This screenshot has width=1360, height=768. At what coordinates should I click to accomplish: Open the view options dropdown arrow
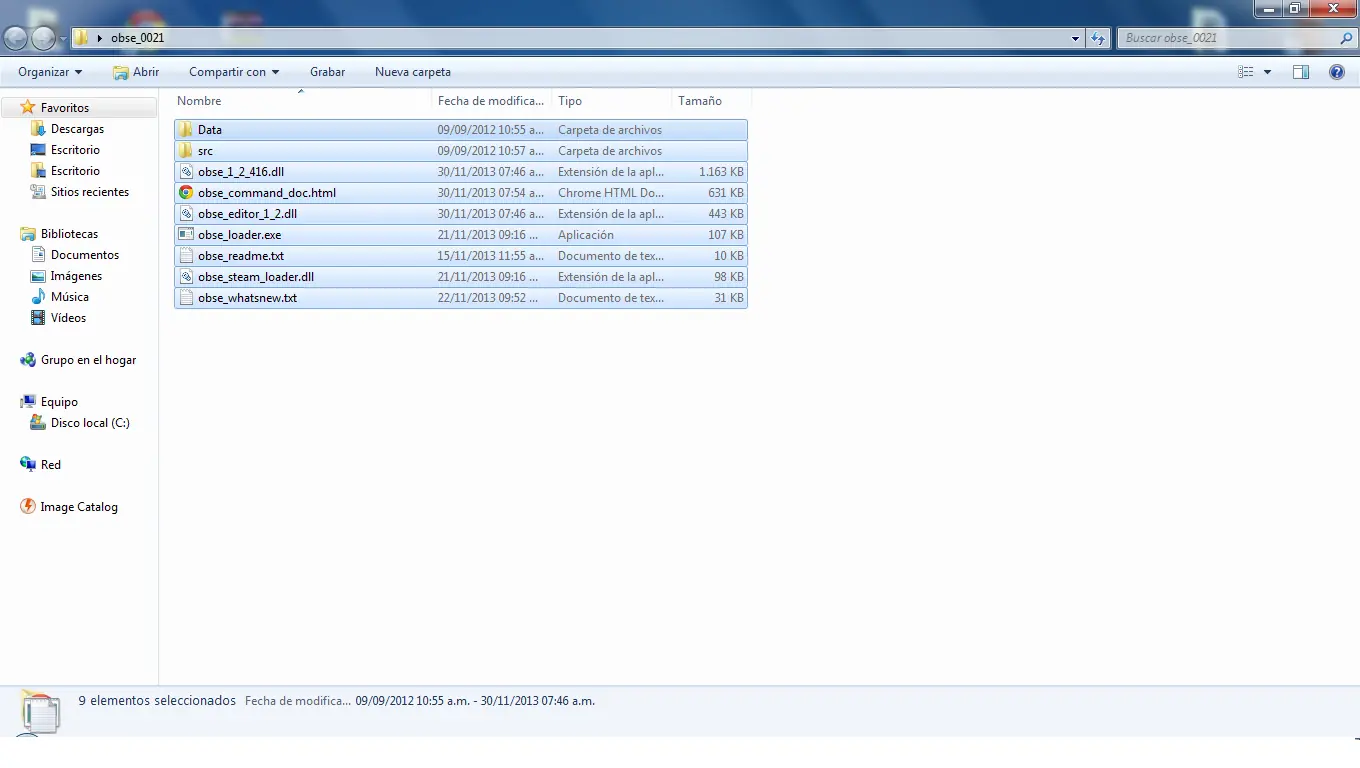pyautogui.click(x=1267, y=72)
